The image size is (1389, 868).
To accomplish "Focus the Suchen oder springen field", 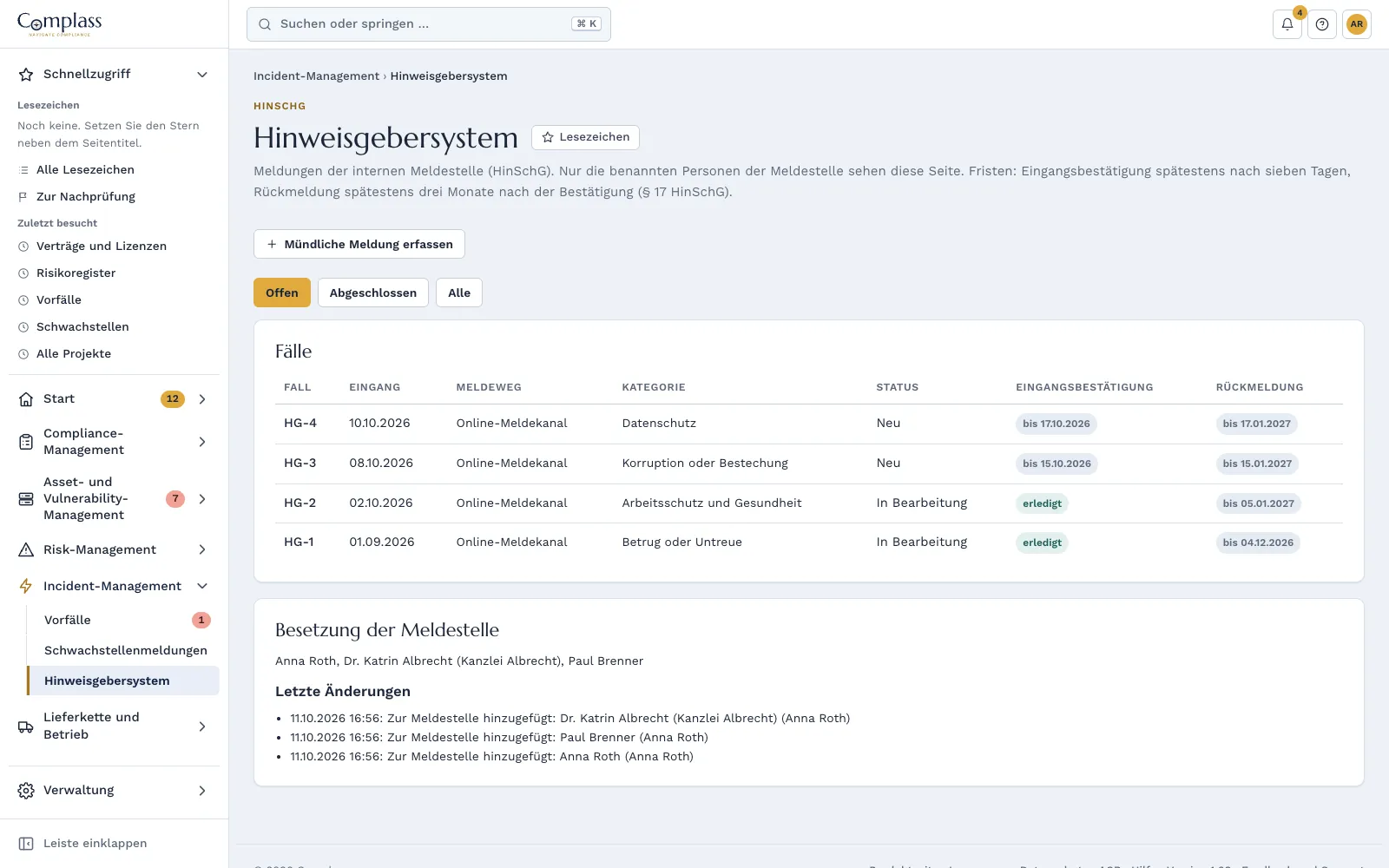I will click(429, 24).
